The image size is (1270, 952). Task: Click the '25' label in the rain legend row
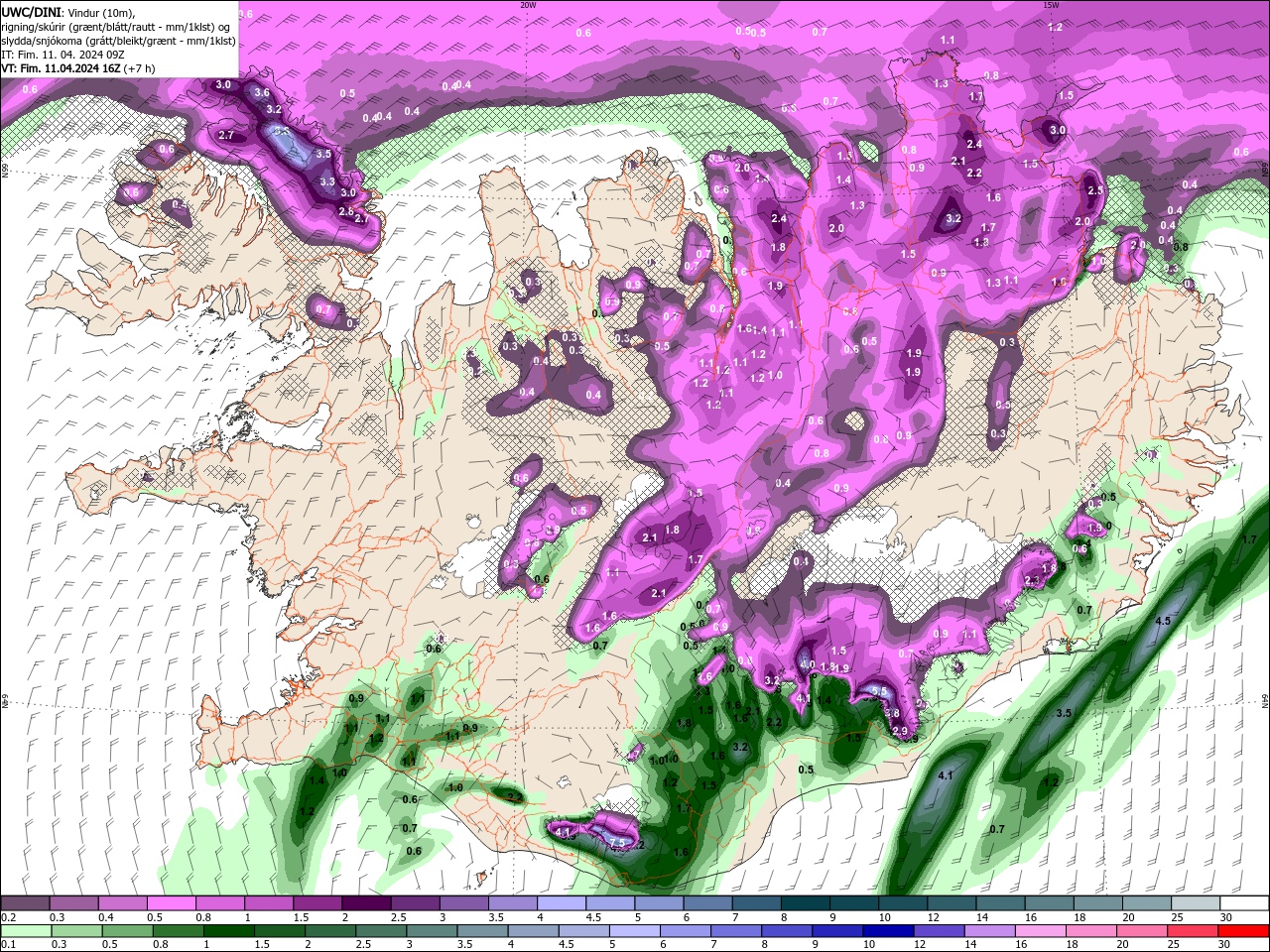1172,945
